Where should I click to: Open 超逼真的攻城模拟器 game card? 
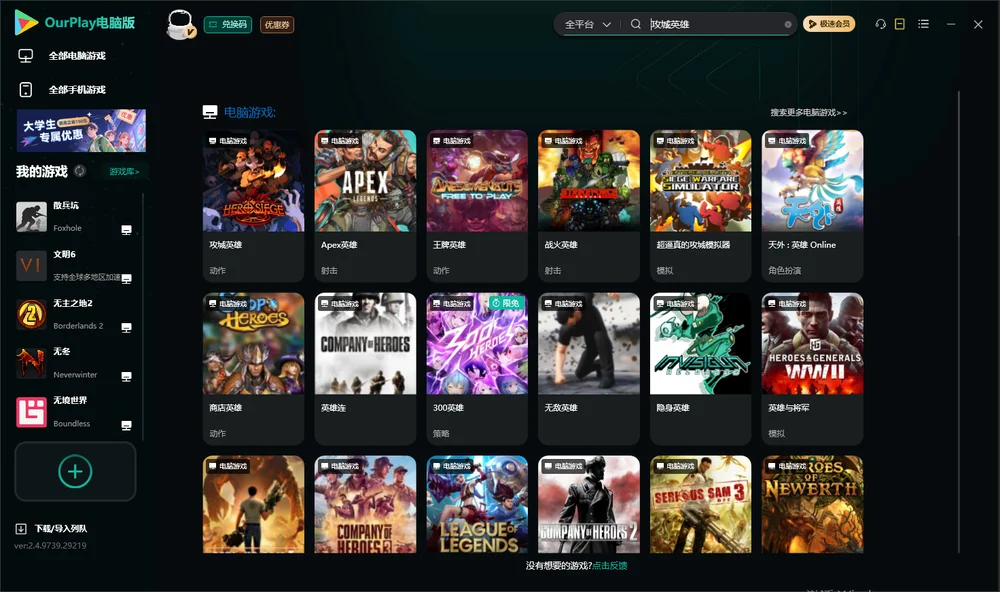pos(700,205)
